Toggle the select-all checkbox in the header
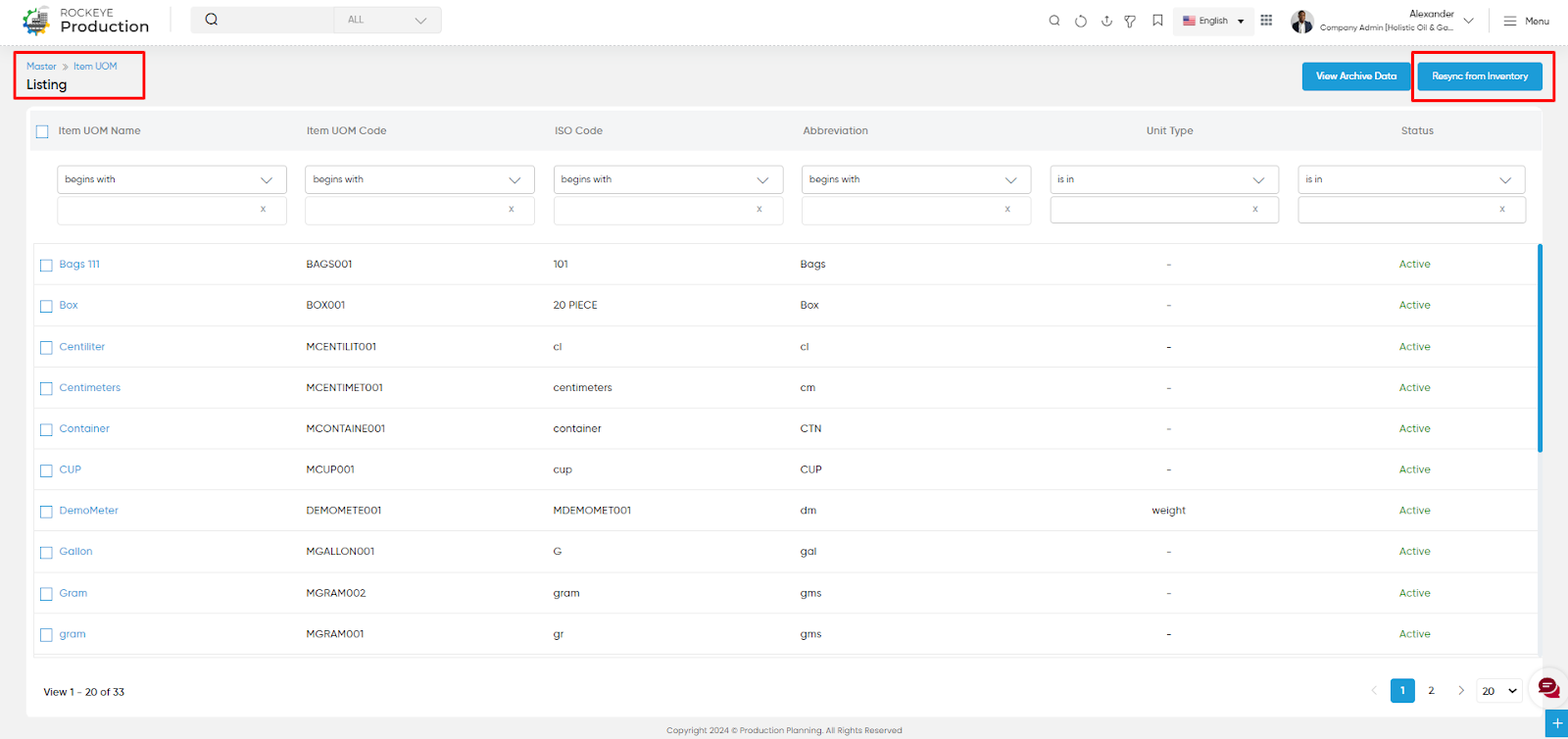This screenshot has width=1568, height=739. 42,131
